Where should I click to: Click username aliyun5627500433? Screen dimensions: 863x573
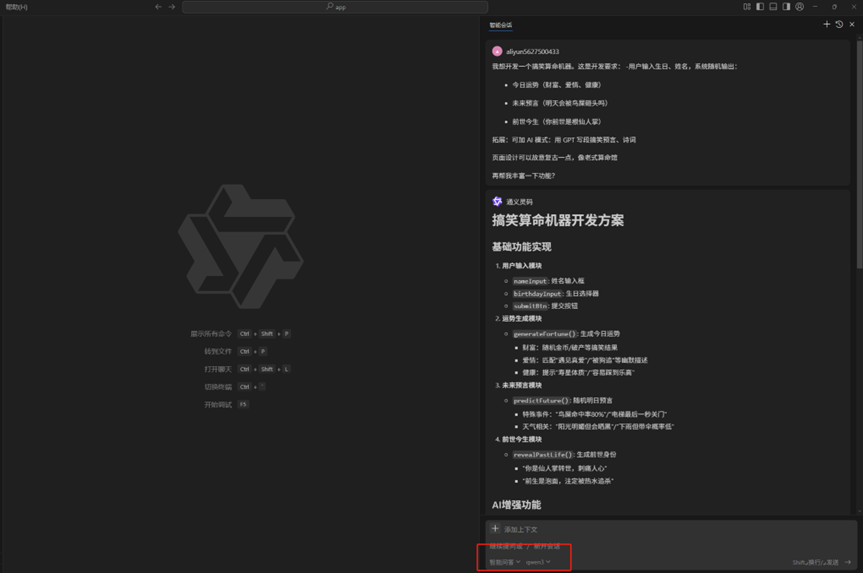(x=532, y=52)
